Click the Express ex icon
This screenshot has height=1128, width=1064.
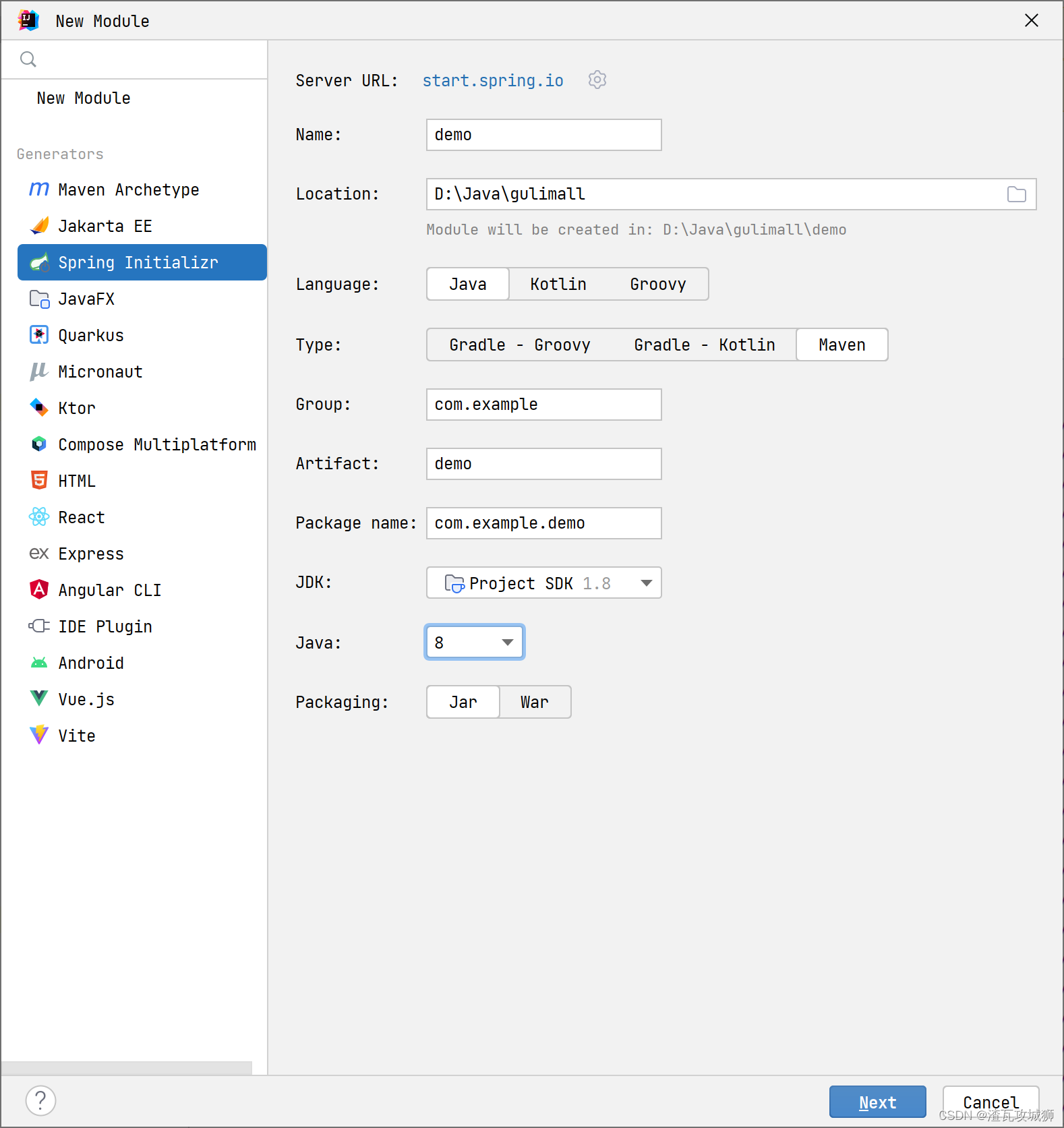[39, 554]
